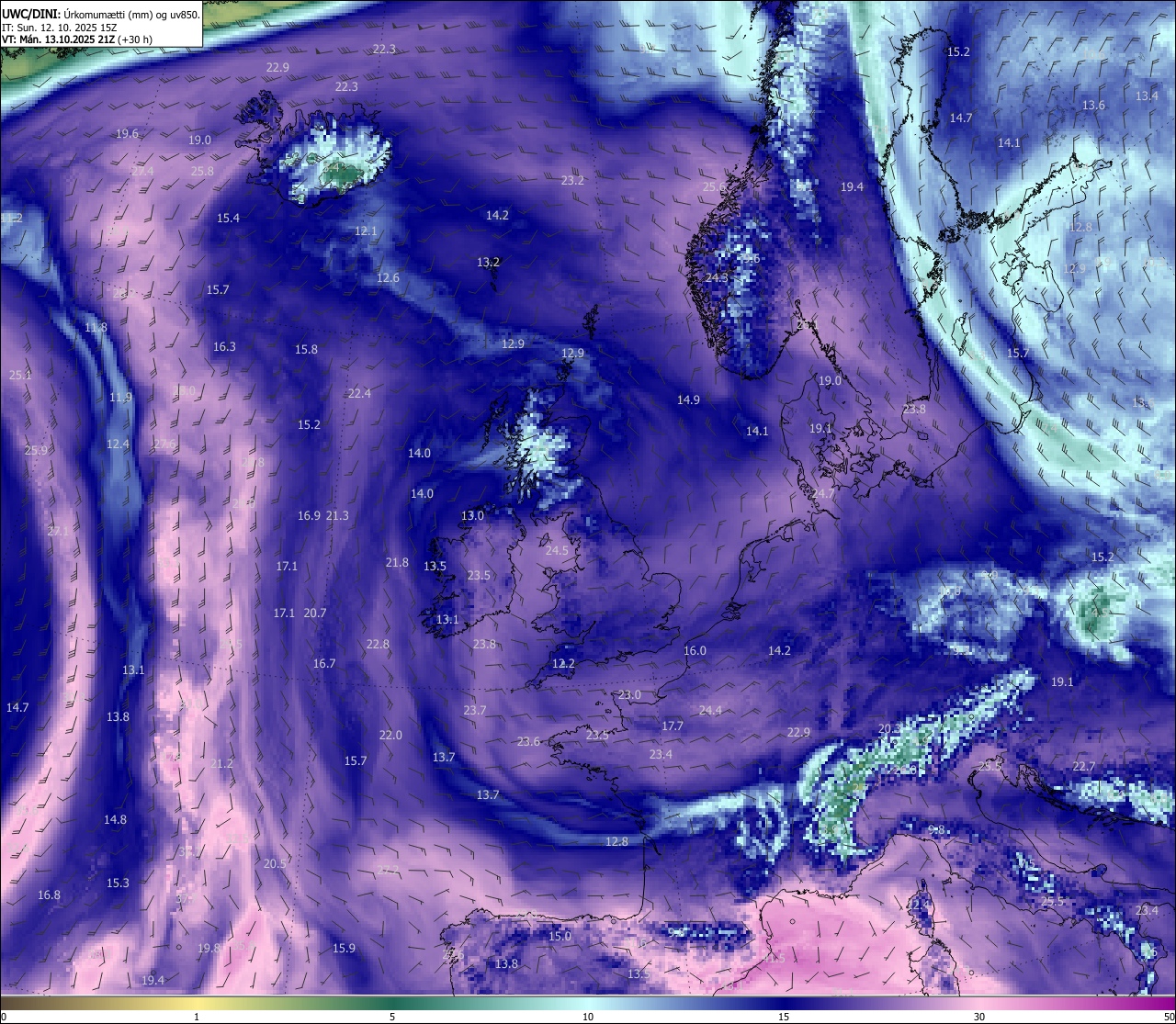
Task: Click the 12.4 value on the left
Action: 118,444
